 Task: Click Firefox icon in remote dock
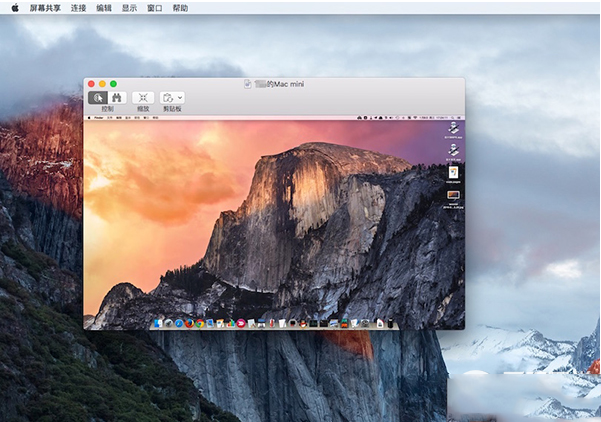coord(189,323)
